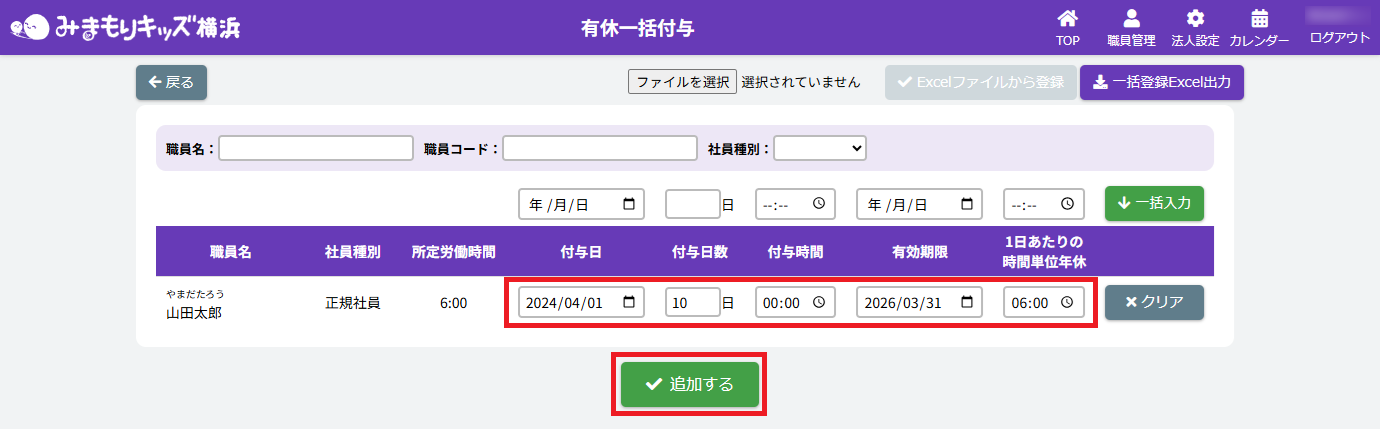1380x429 pixels.
Task: Open bulk 有効期限 date picker above table
Action: click(x=966, y=204)
